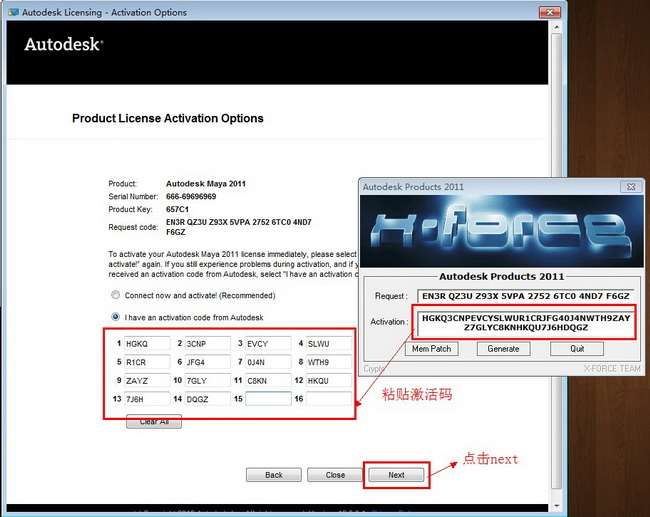
Task: Click the Mem Patch button
Action: pyautogui.click(x=432, y=349)
